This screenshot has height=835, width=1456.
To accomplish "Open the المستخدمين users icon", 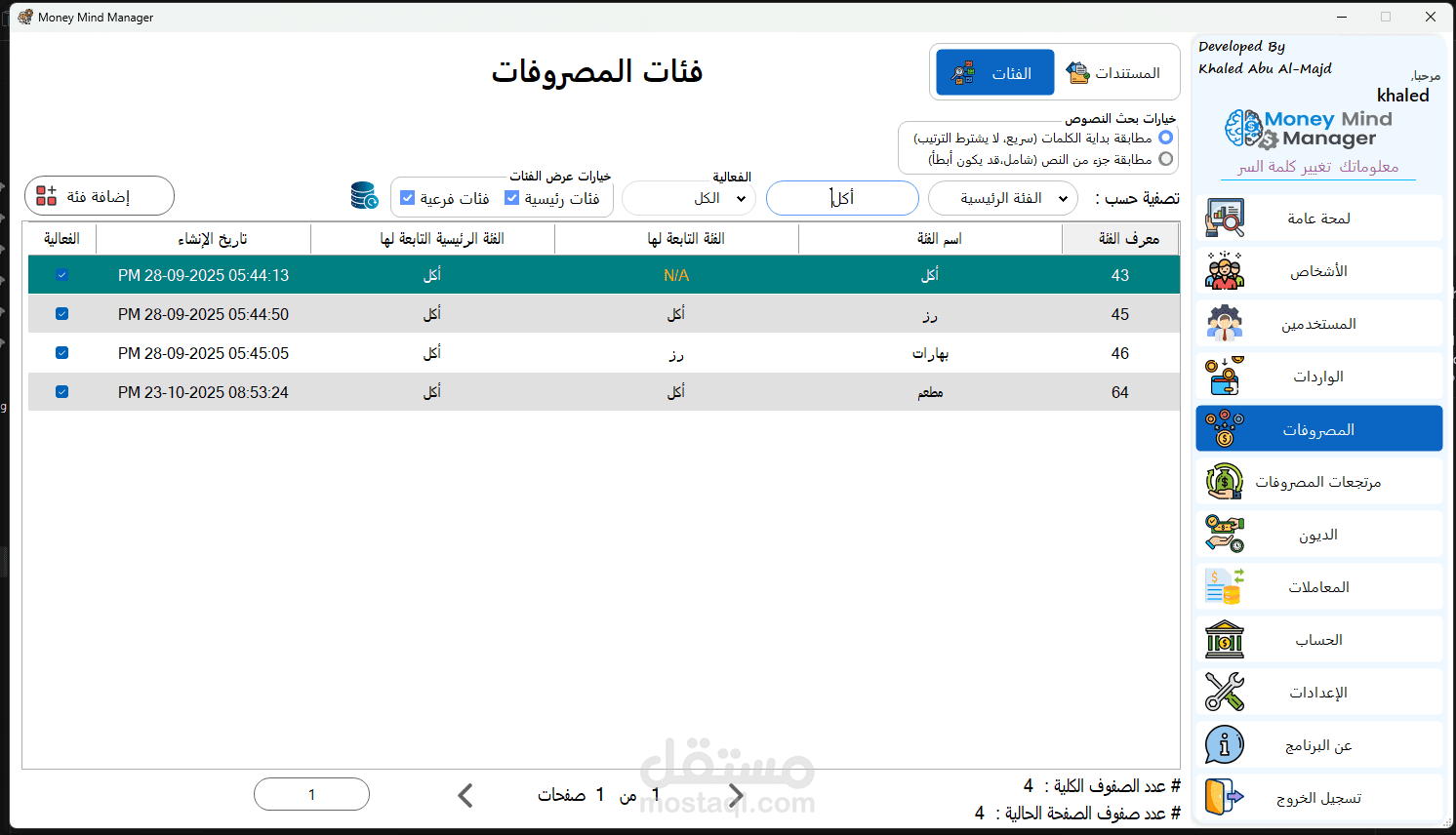I will tap(1225, 323).
